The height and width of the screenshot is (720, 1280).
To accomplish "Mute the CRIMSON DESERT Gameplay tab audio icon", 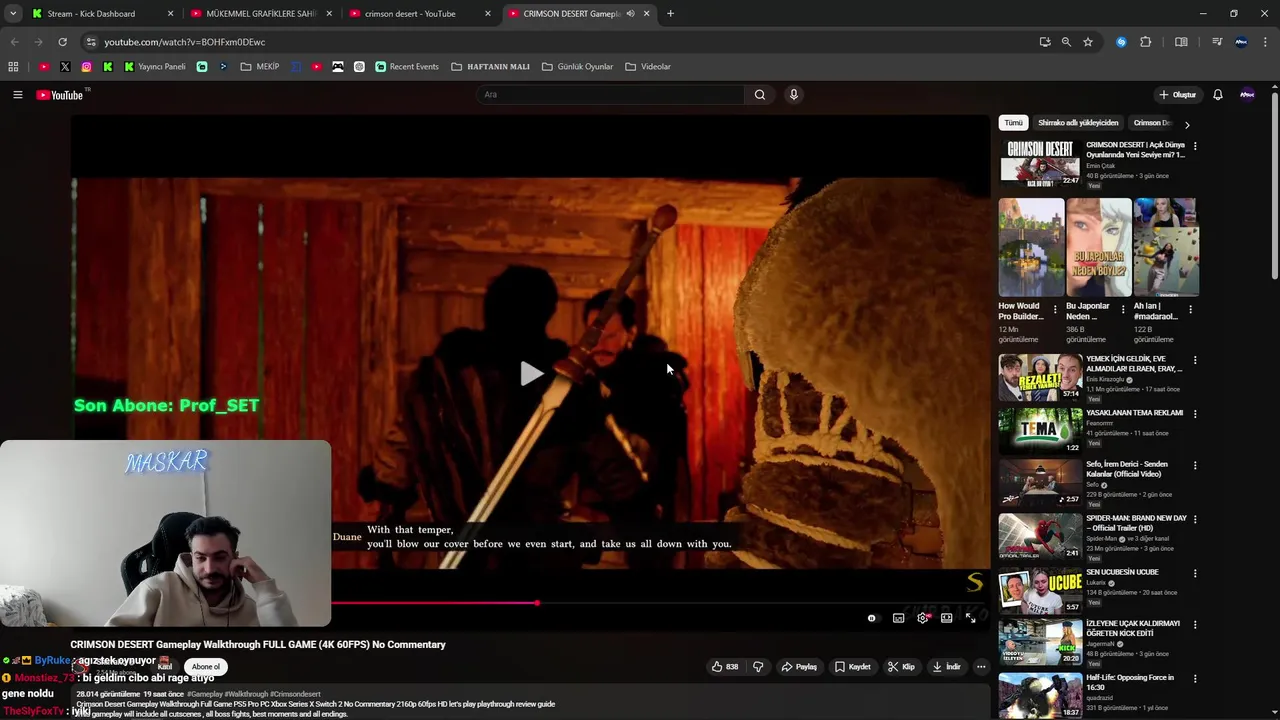I will pos(630,14).
